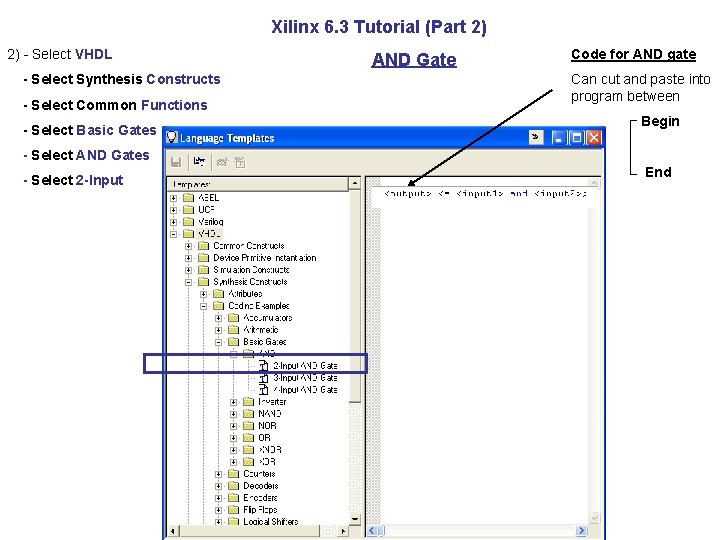Image resolution: width=720 pixels, height=540 pixels.
Task: Click the ABEL folder icon
Action: [x=188, y=198]
